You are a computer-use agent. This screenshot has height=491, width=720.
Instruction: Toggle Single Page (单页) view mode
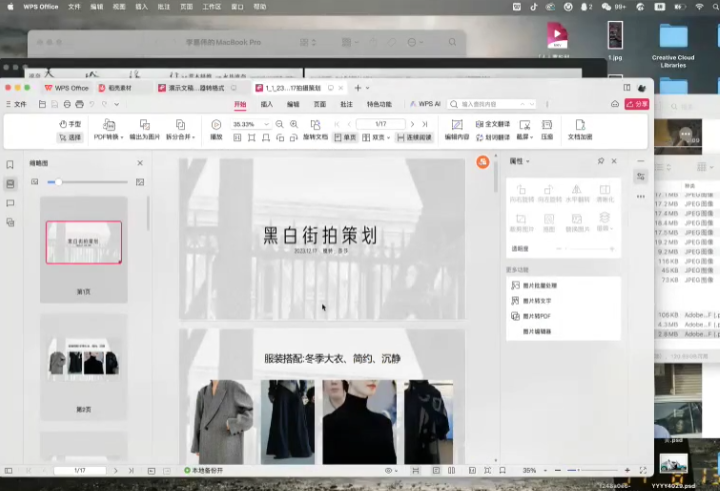tap(345, 137)
